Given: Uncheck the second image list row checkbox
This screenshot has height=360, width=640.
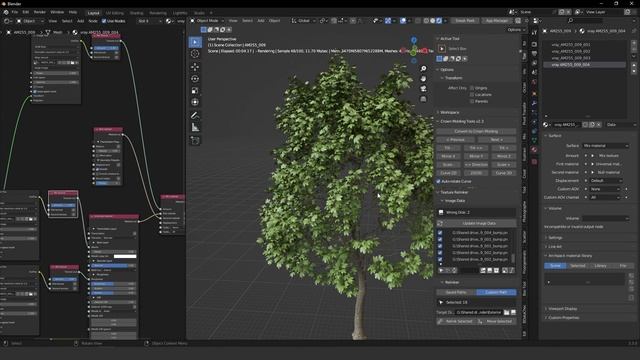Looking at the screenshot, I should coord(440,239).
